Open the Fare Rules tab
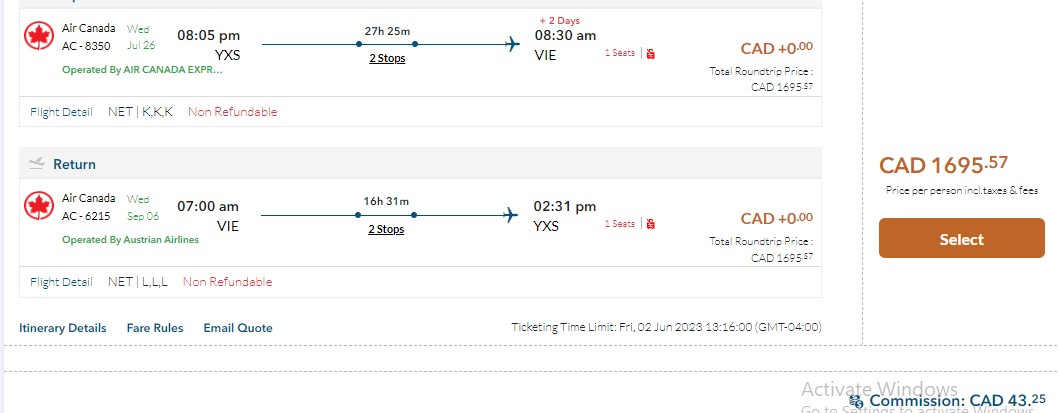This screenshot has width=1058, height=413. pos(154,328)
